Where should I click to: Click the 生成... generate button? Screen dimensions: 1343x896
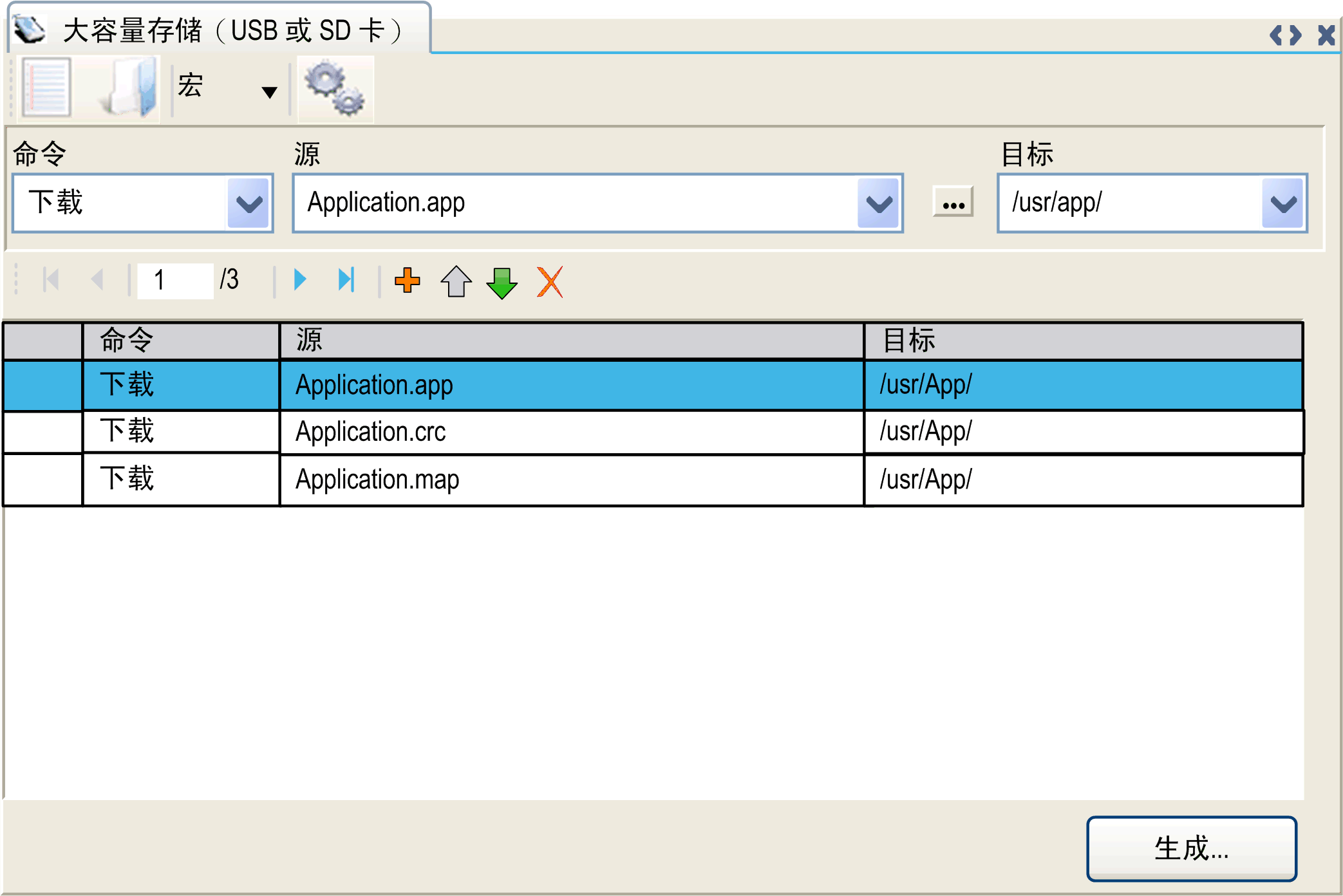[1191, 848]
